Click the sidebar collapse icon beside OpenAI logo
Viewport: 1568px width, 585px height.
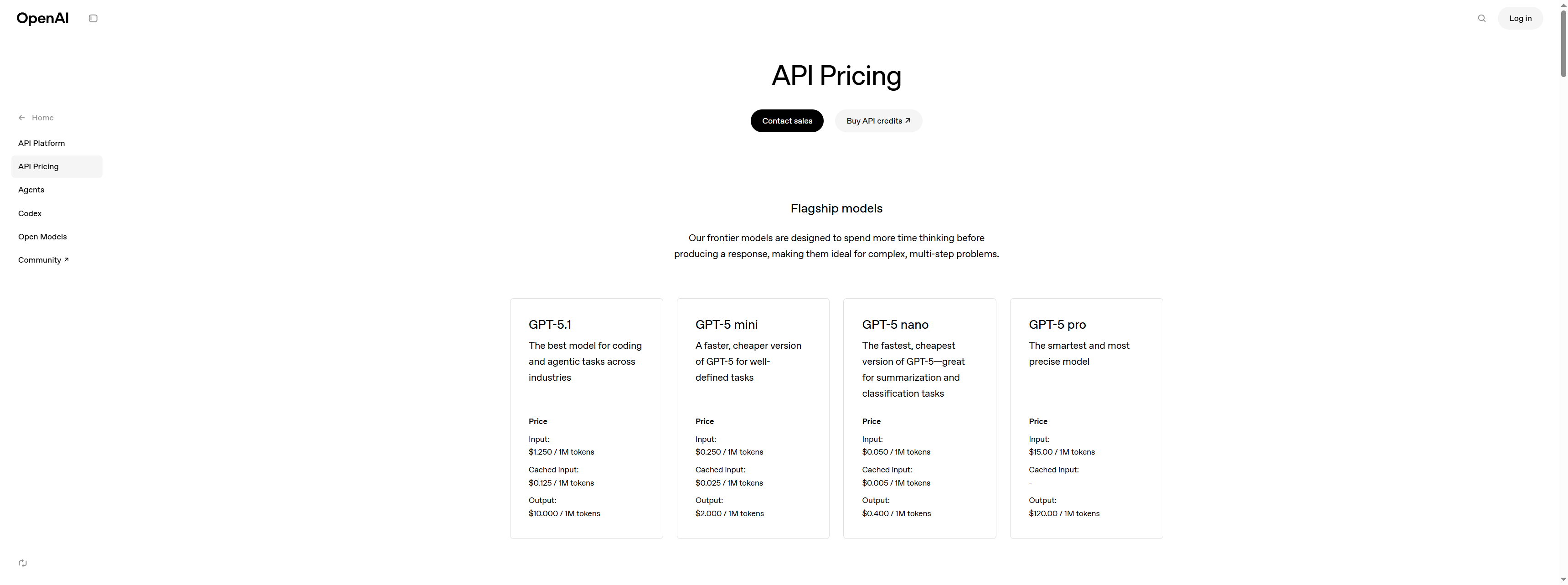[93, 18]
